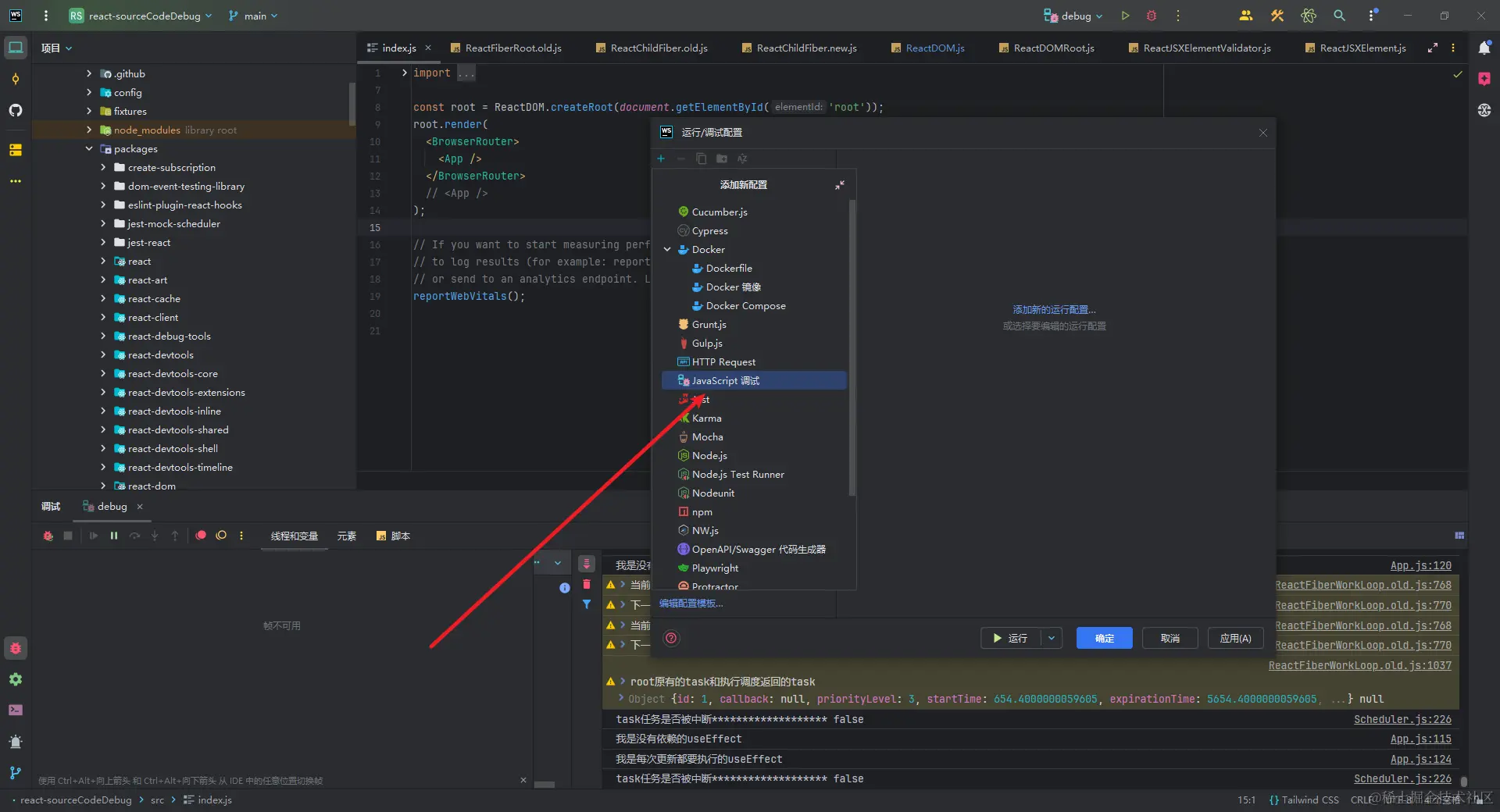The width and height of the screenshot is (1500, 812).
Task: Open the 脚本 debugger tab
Action: (x=394, y=536)
